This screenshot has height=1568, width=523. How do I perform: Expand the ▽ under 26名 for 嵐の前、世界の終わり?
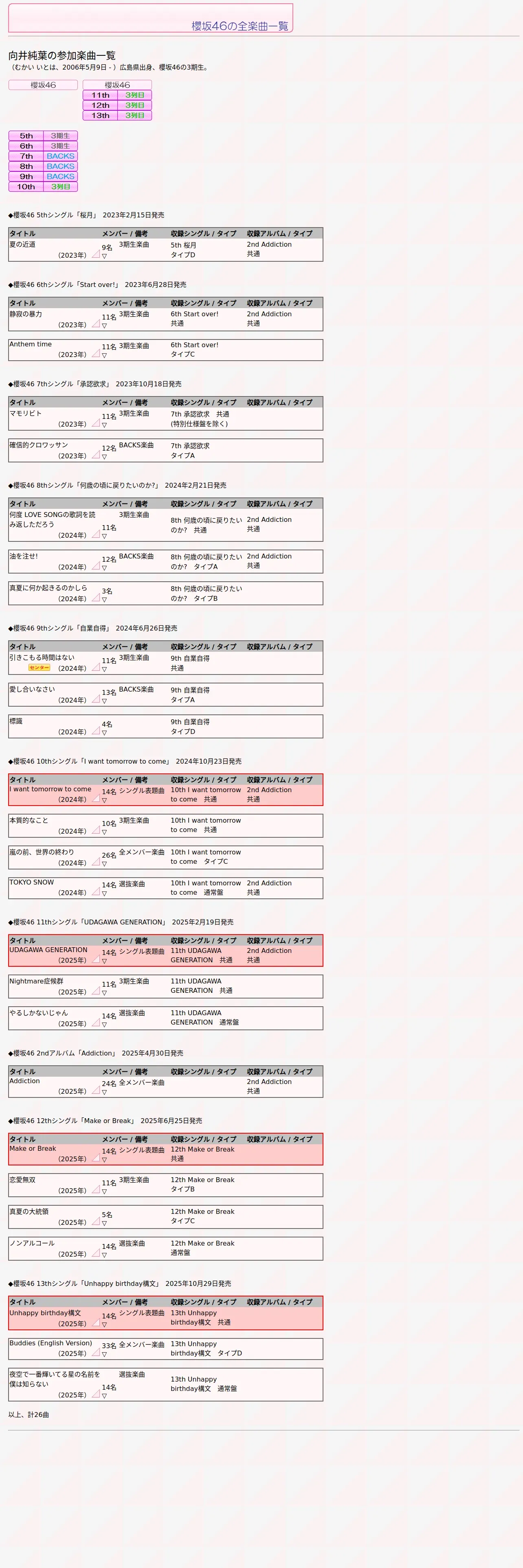coord(104,864)
